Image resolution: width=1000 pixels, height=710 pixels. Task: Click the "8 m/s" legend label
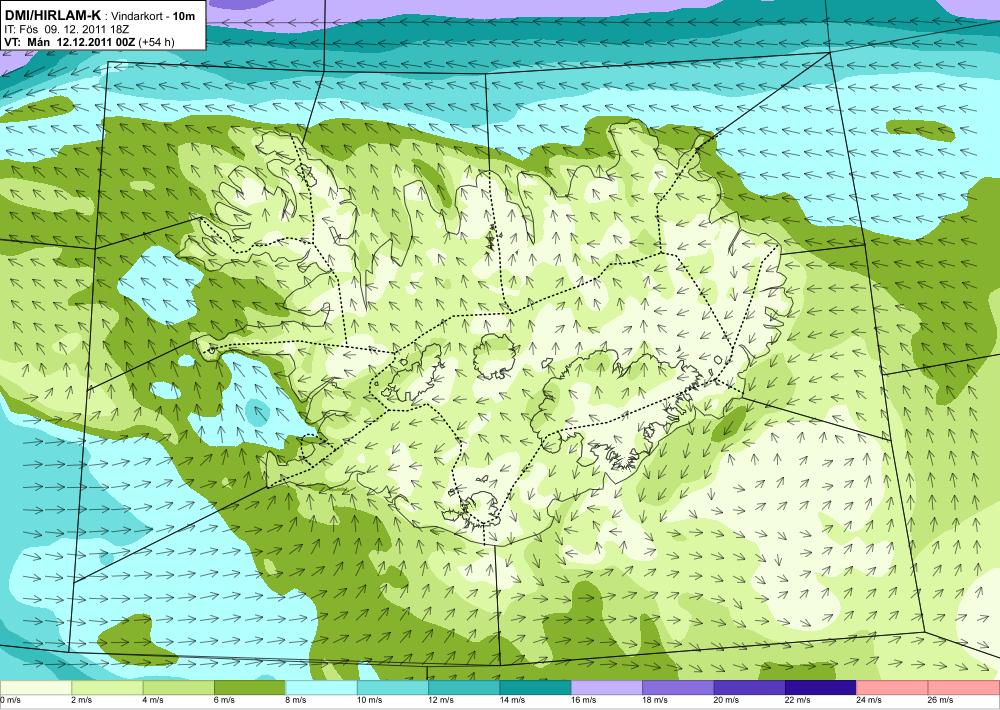(x=296, y=700)
